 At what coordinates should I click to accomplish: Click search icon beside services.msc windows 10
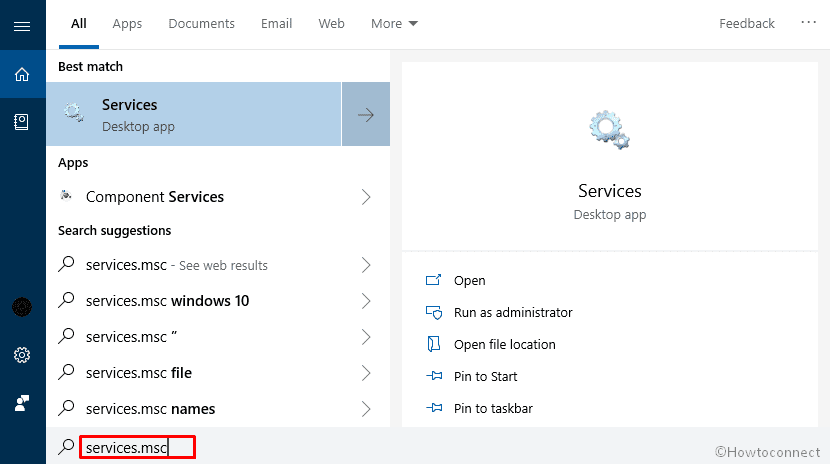[66, 300]
